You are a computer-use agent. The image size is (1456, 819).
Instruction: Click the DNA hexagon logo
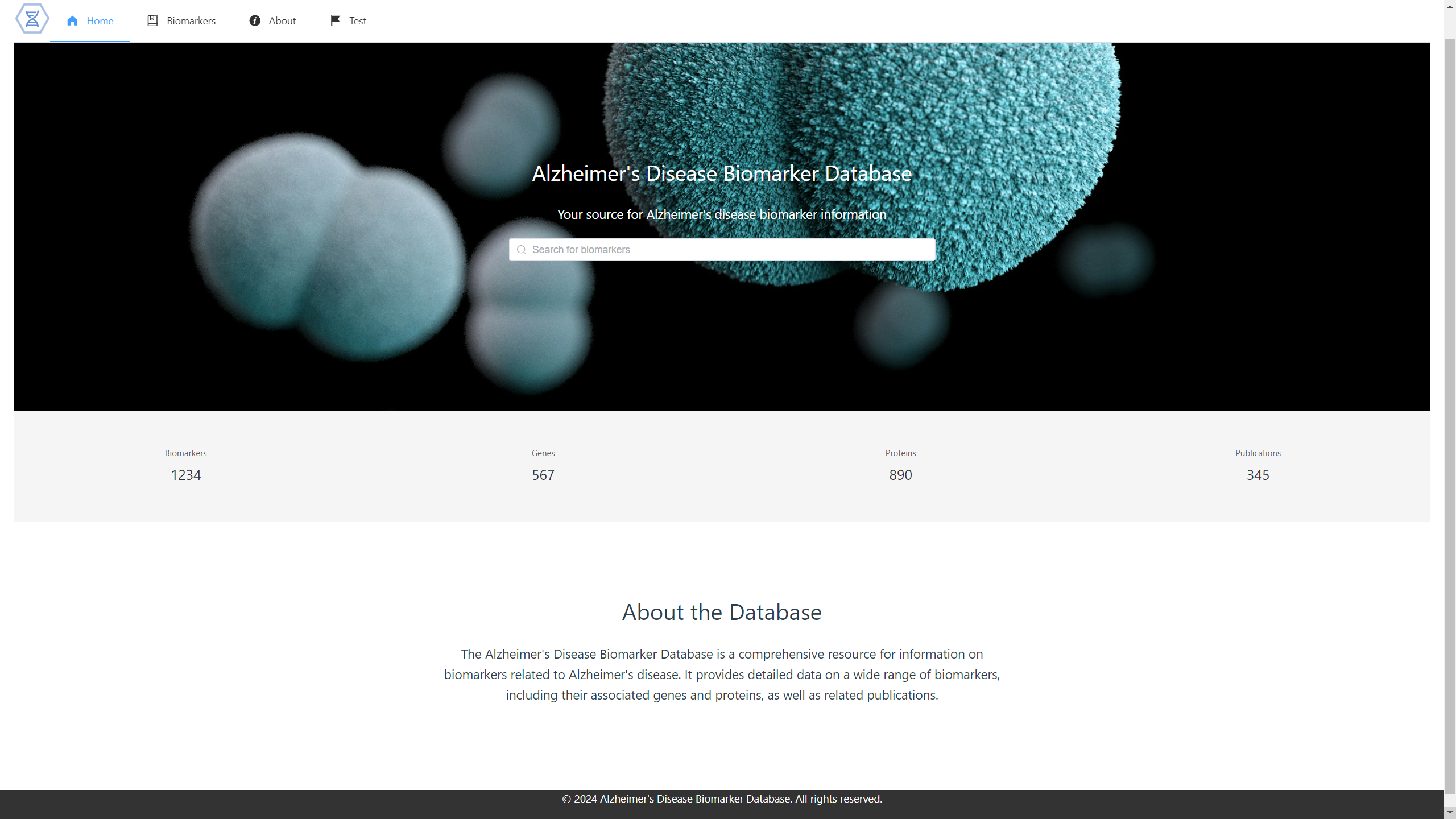(32, 19)
